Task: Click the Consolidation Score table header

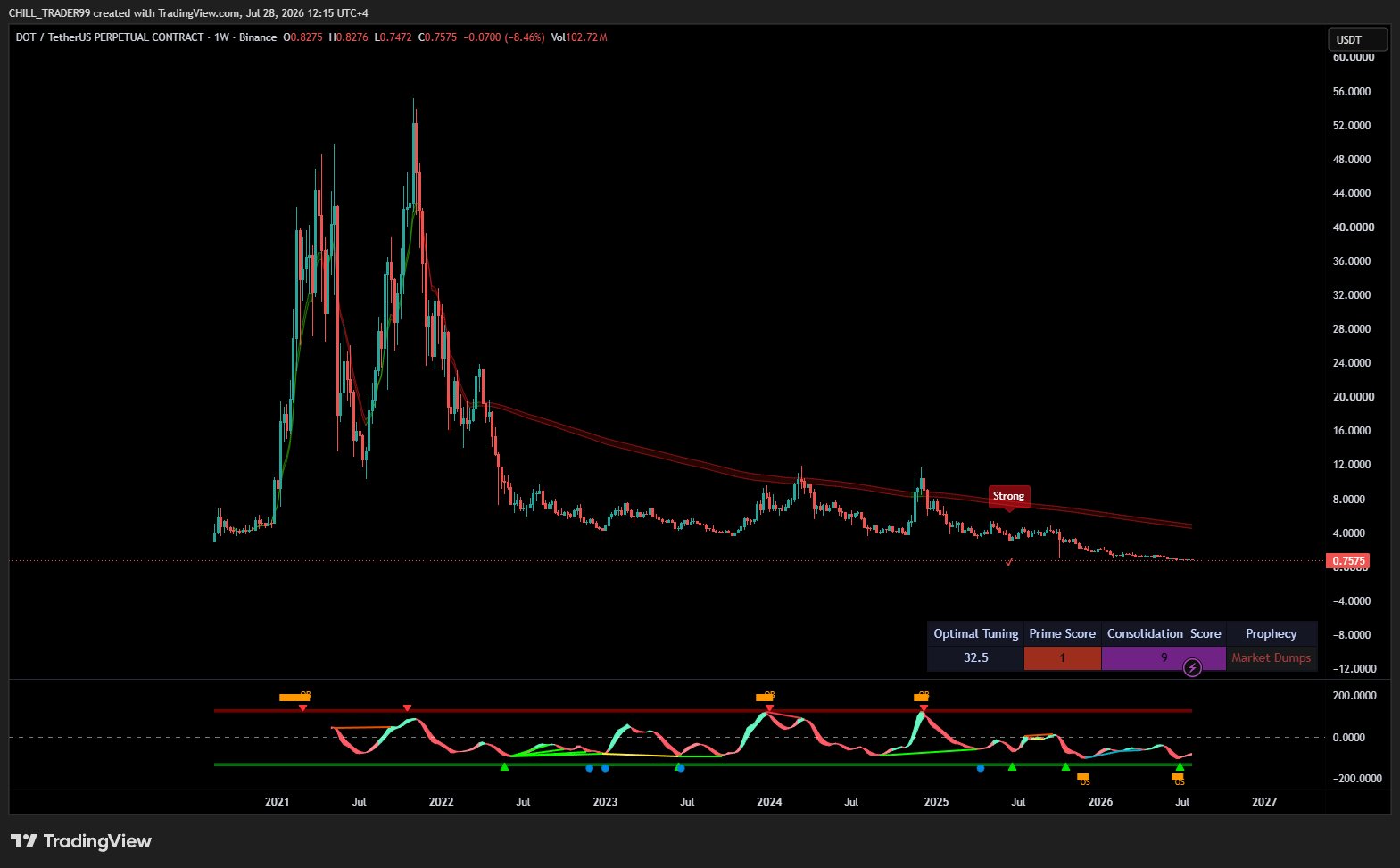Action: (1164, 633)
